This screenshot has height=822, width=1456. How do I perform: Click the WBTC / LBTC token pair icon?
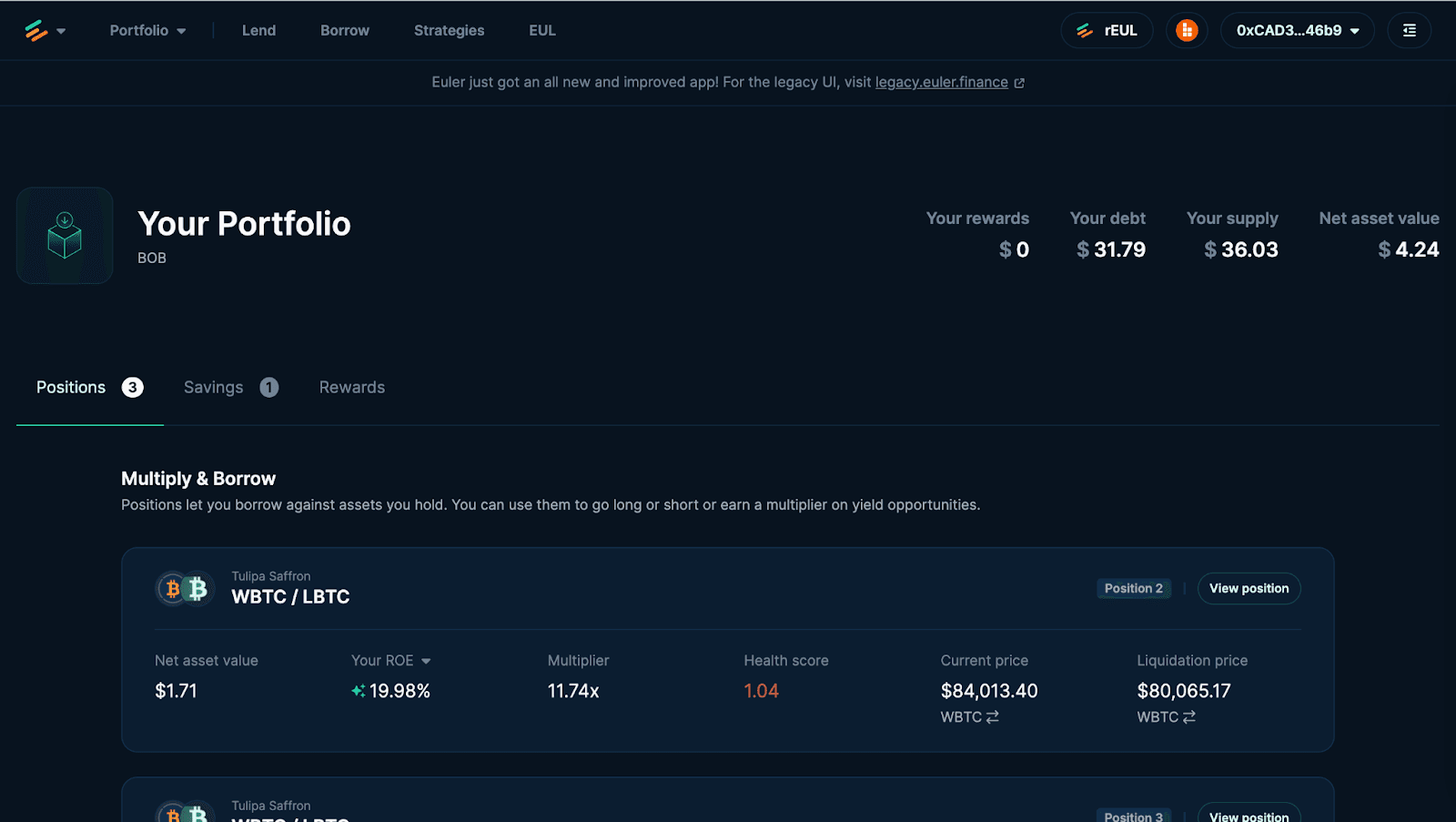[184, 589]
